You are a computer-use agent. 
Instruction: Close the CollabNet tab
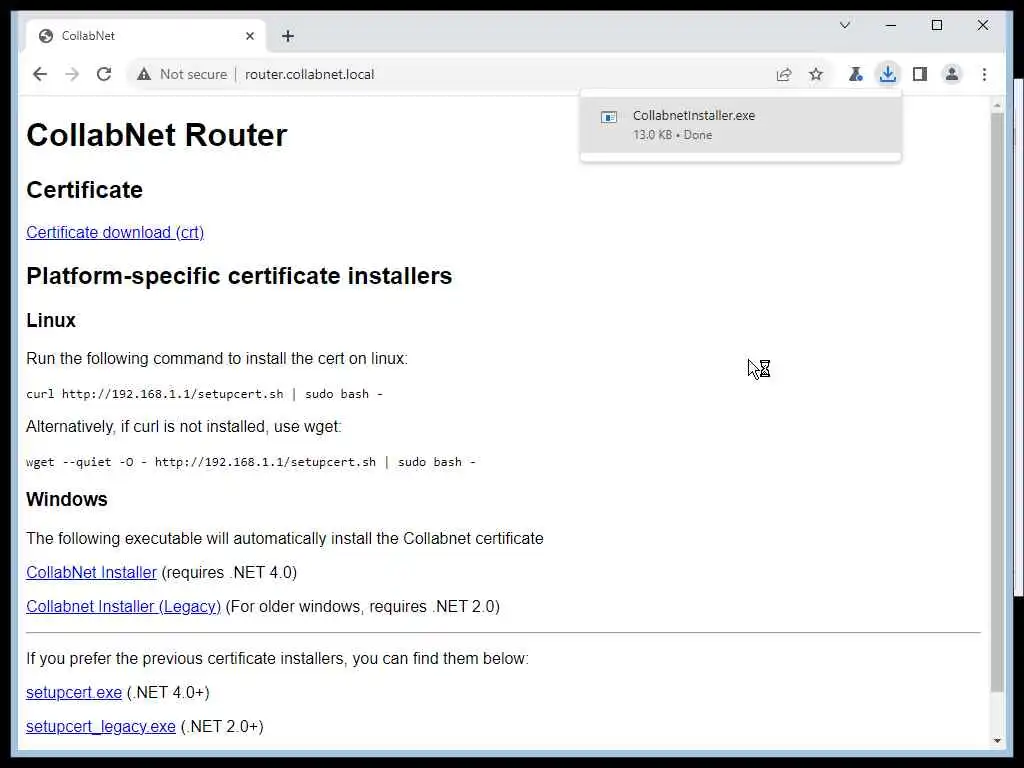(x=249, y=36)
